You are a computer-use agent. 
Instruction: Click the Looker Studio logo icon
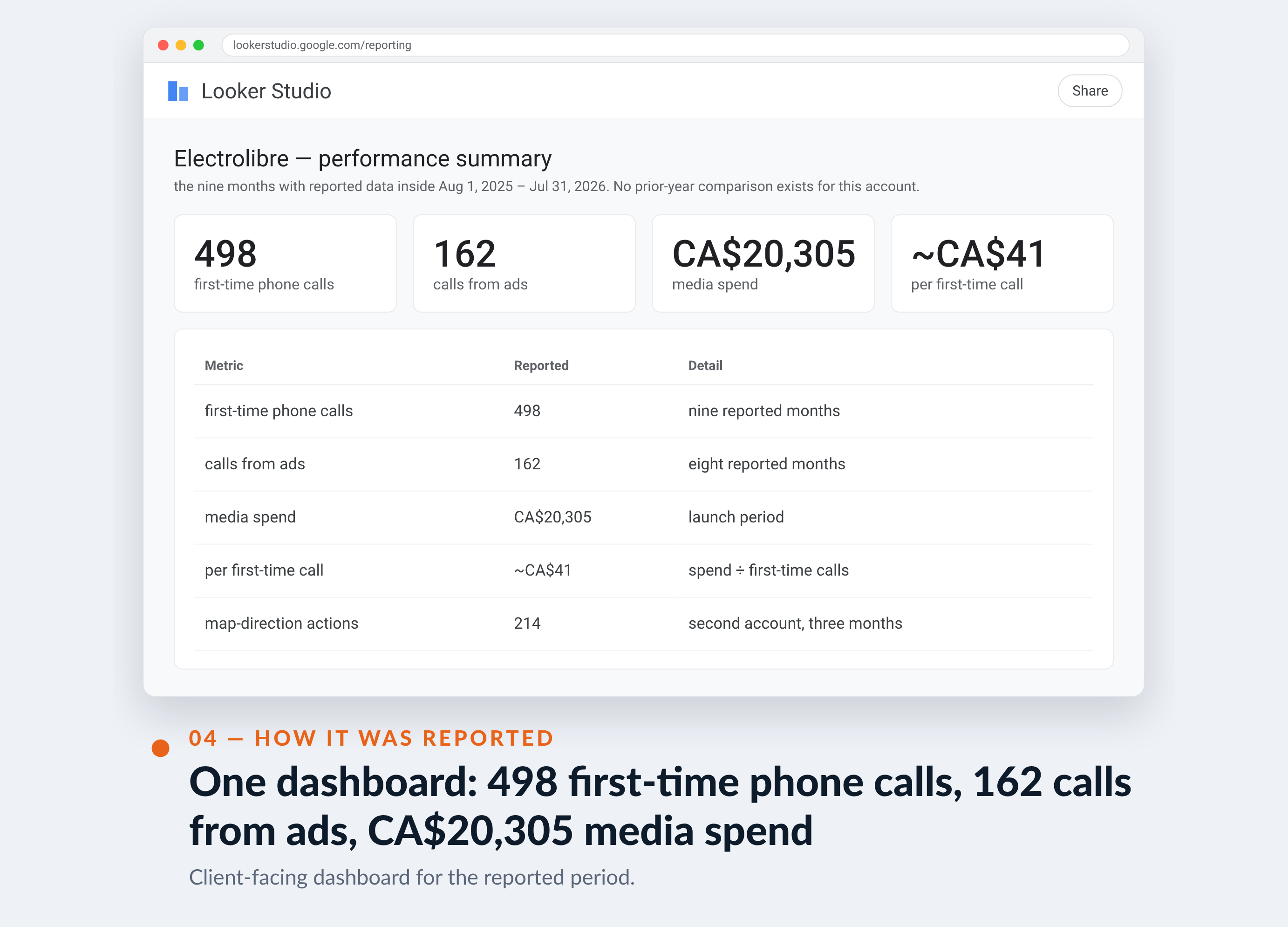pos(178,91)
